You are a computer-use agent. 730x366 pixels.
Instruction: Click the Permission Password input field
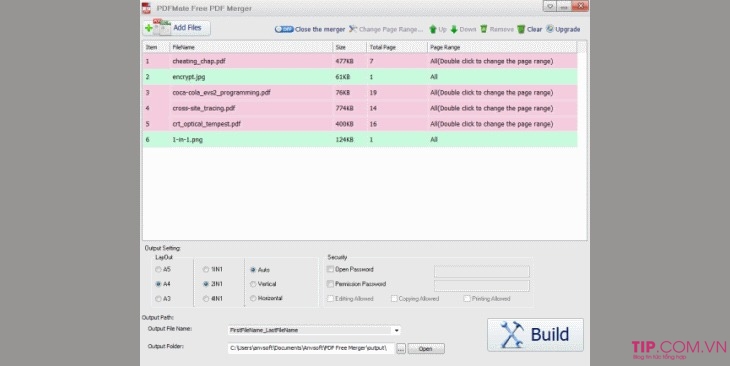(481, 285)
